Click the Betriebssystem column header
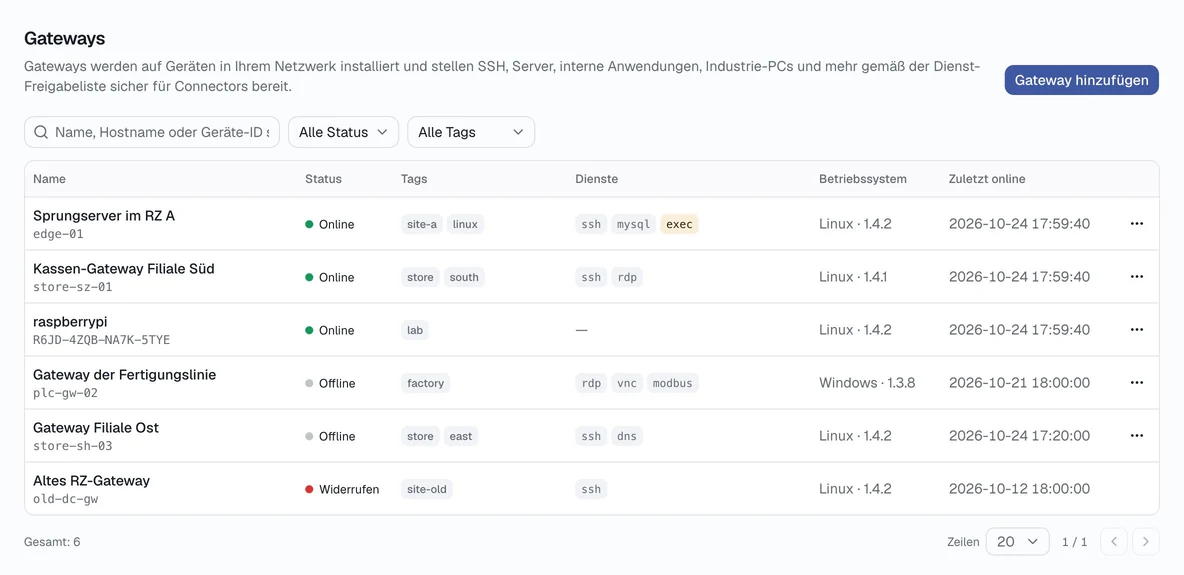Viewport: 1184px width, 575px height. (863, 179)
